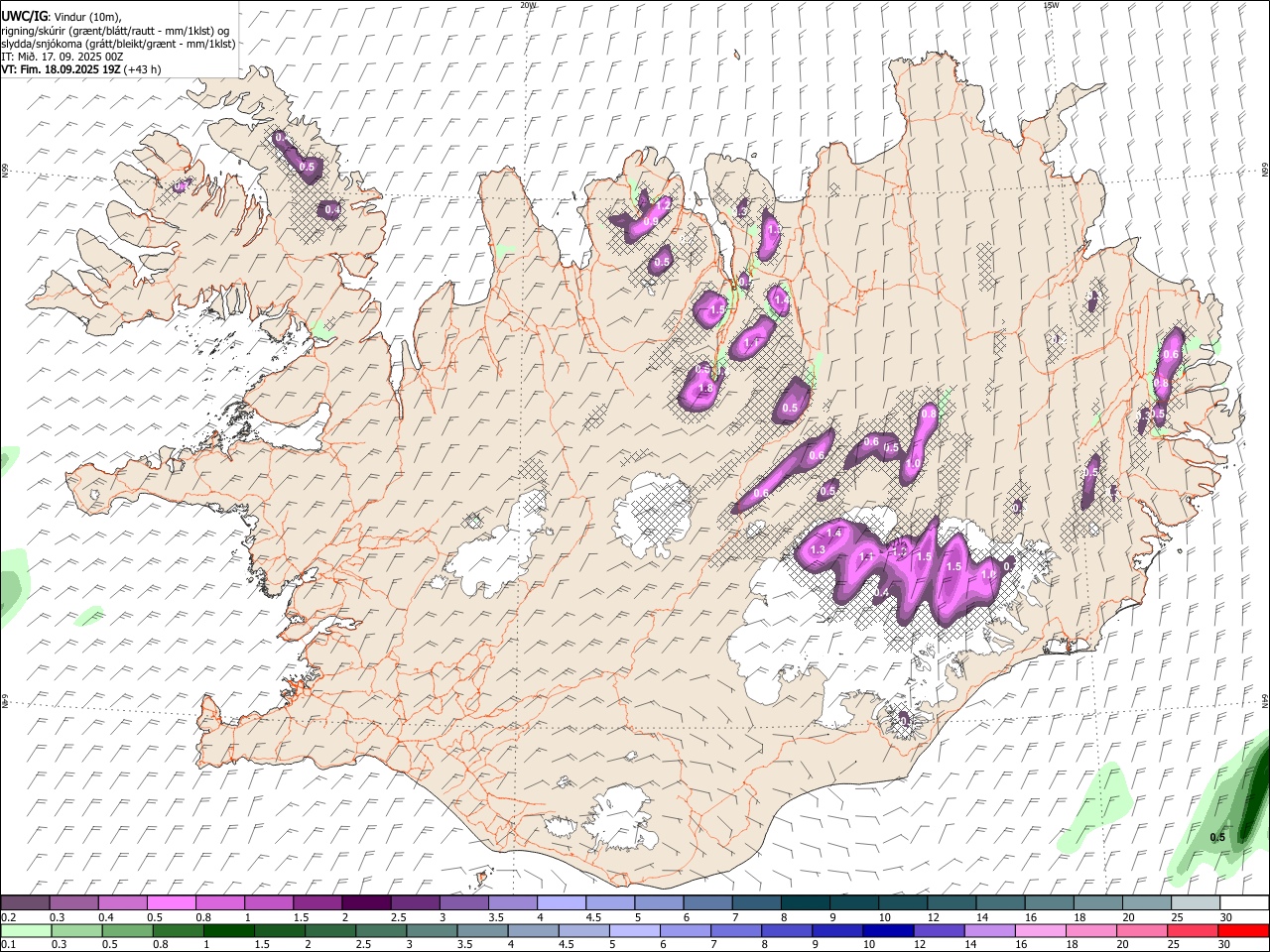1270x952 pixels.
Task: Select the white snow swatch starting at 30
Action: coord(1244,903)
